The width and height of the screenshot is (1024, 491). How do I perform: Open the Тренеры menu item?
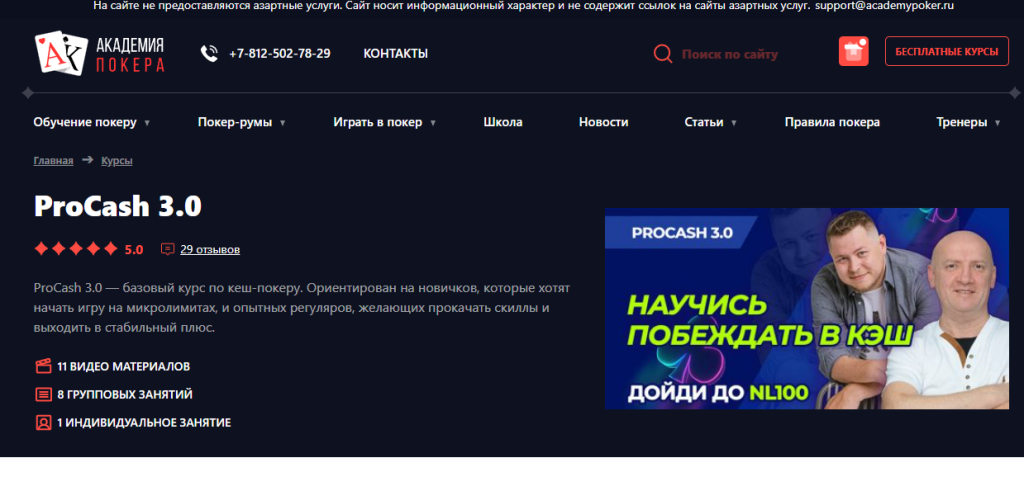tap(961, 122)
